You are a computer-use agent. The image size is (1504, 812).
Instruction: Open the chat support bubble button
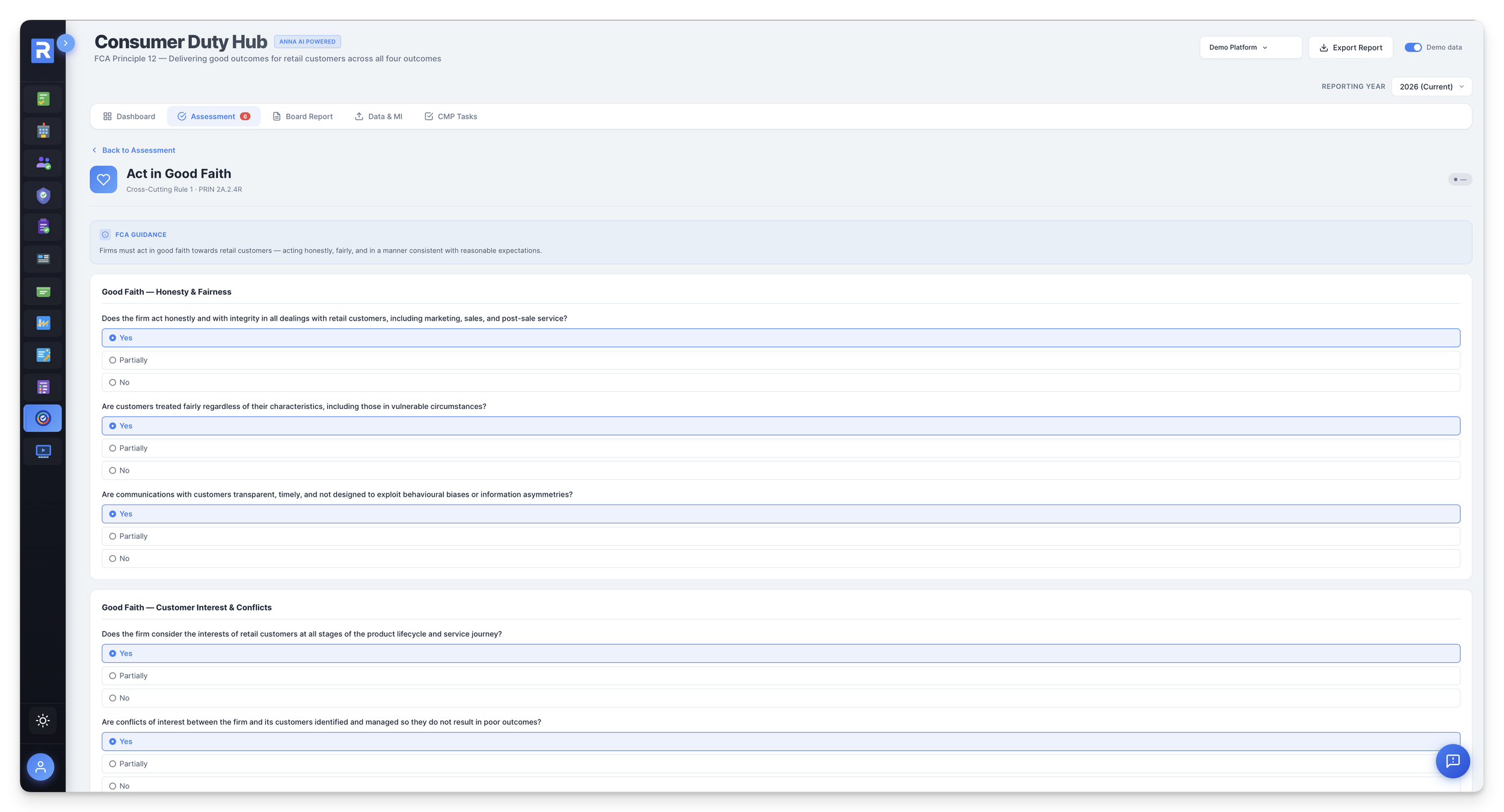click(1452, 761)
